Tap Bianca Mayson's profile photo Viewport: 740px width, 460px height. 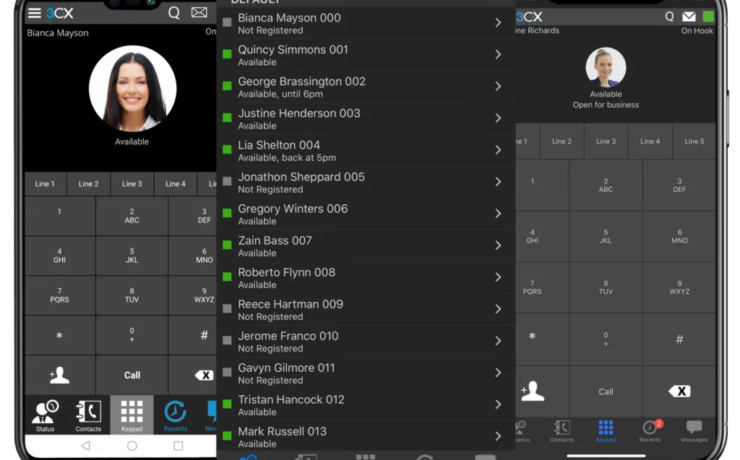coord(132,89)
